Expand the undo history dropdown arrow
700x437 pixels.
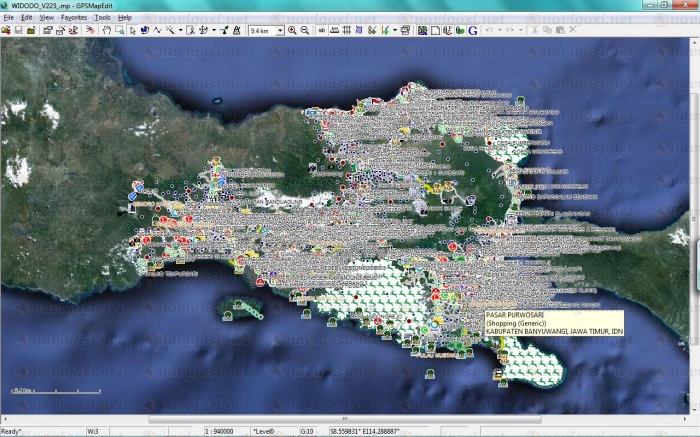[500, 30]
